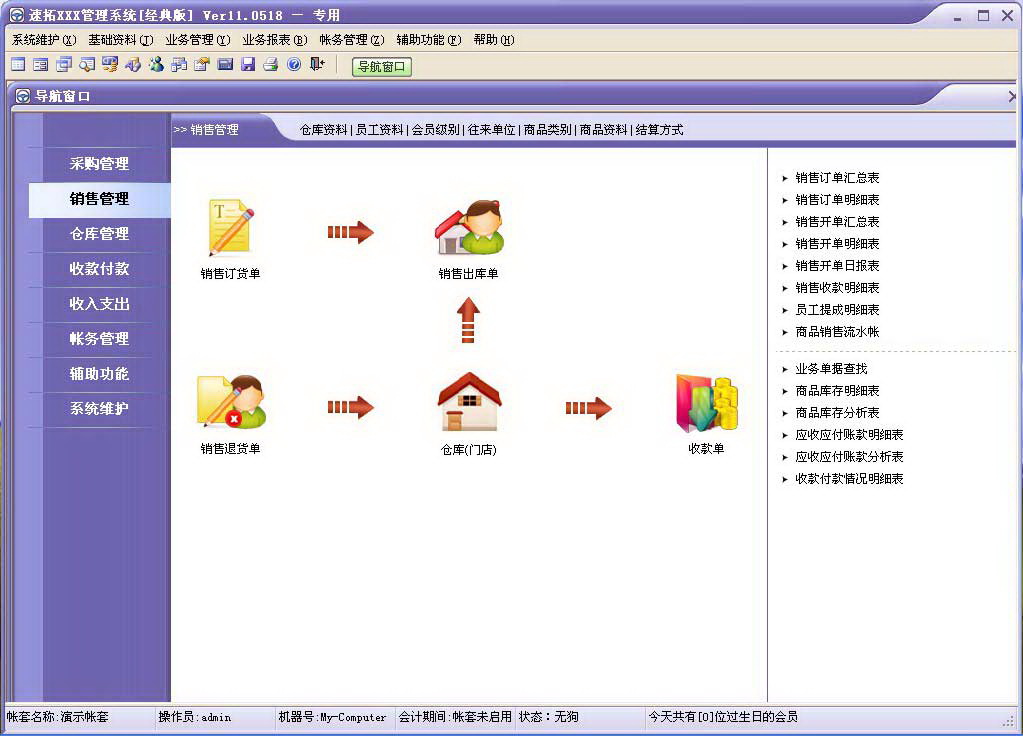The width and height of the screenshot is (1023, 736).
Task: Open 业务单据查找
Action: 831,369
